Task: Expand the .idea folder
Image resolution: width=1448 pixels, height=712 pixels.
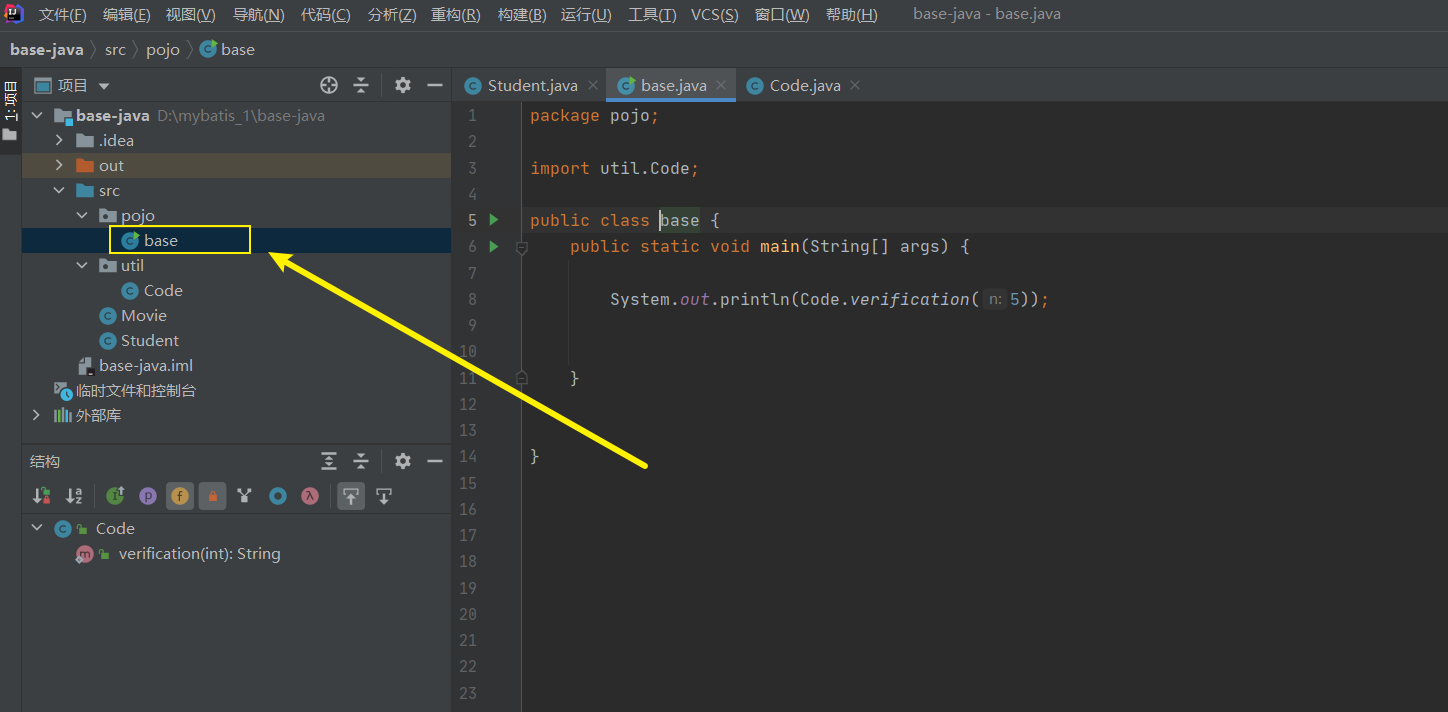Action: (59, 140)
